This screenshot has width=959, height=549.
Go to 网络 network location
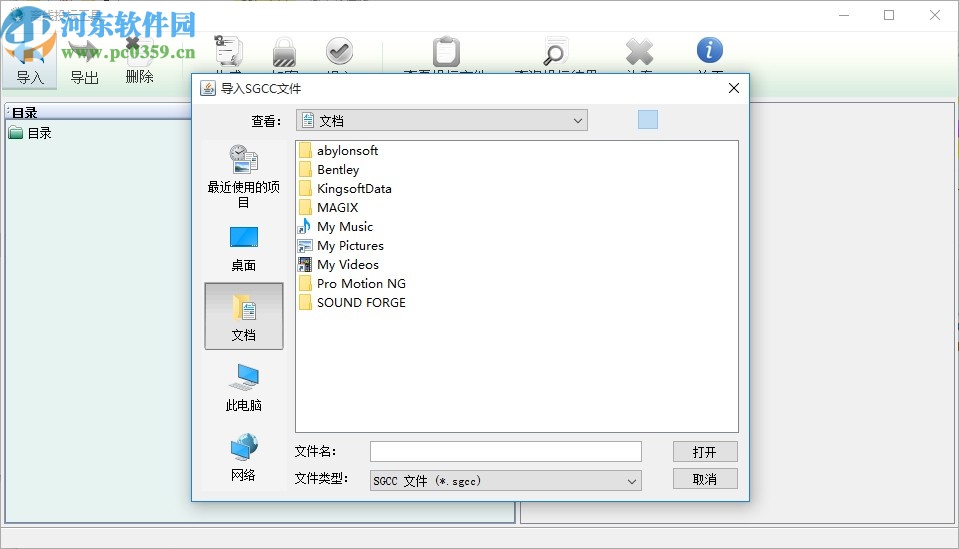pyautogui.click(x=243, y=457)
